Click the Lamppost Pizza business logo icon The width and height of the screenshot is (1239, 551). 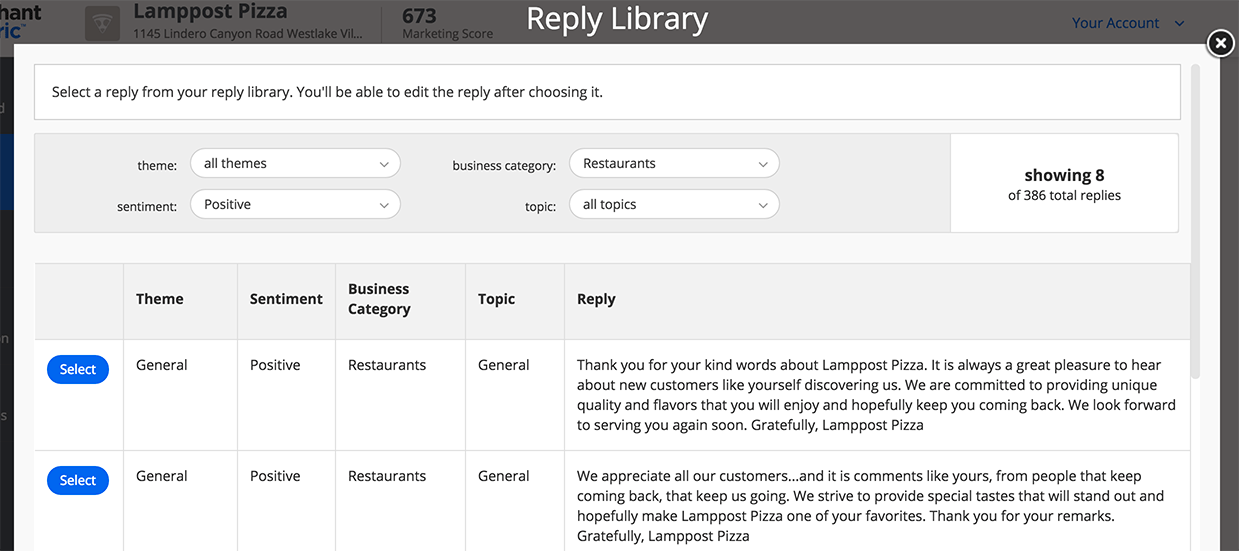pos(103,23)
